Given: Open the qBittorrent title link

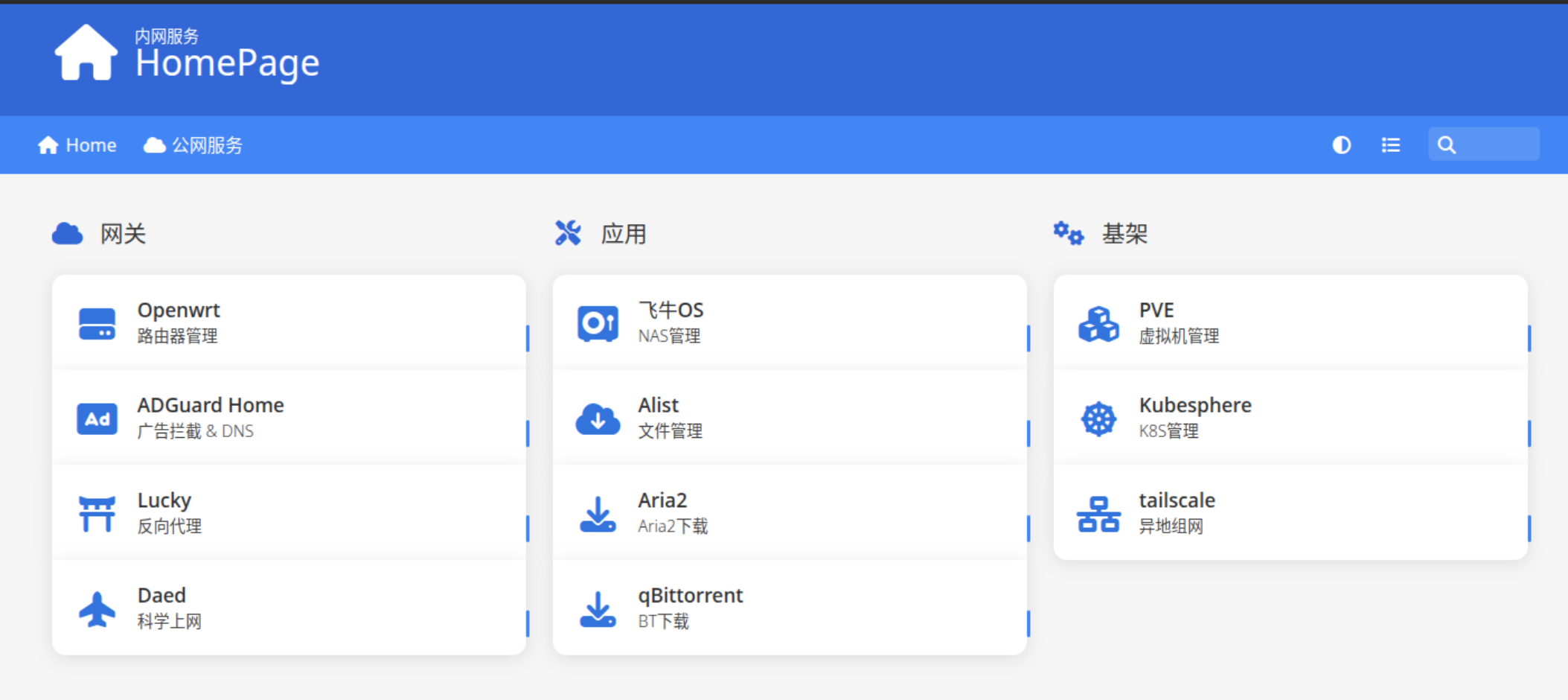Looking at the screenshot, I should pos(691,596).
